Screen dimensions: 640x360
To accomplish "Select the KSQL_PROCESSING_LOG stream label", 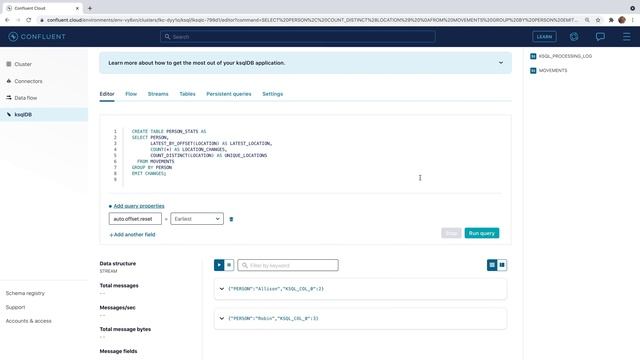I will pyautogui.click(x=565, y=56).
